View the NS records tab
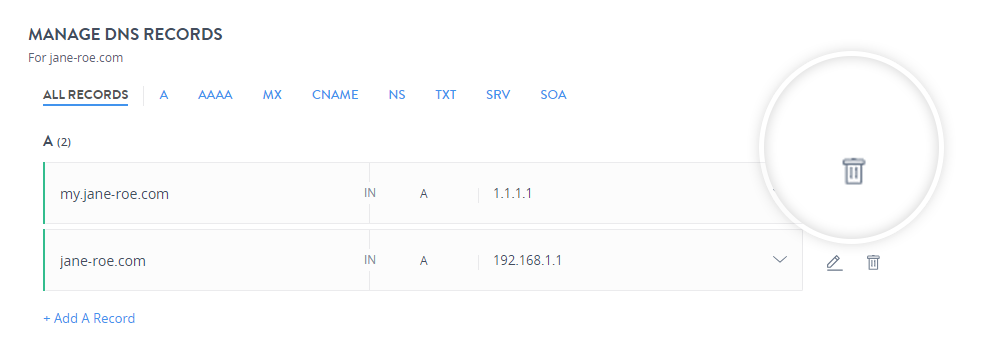988x364 pixels. [397, 95]
